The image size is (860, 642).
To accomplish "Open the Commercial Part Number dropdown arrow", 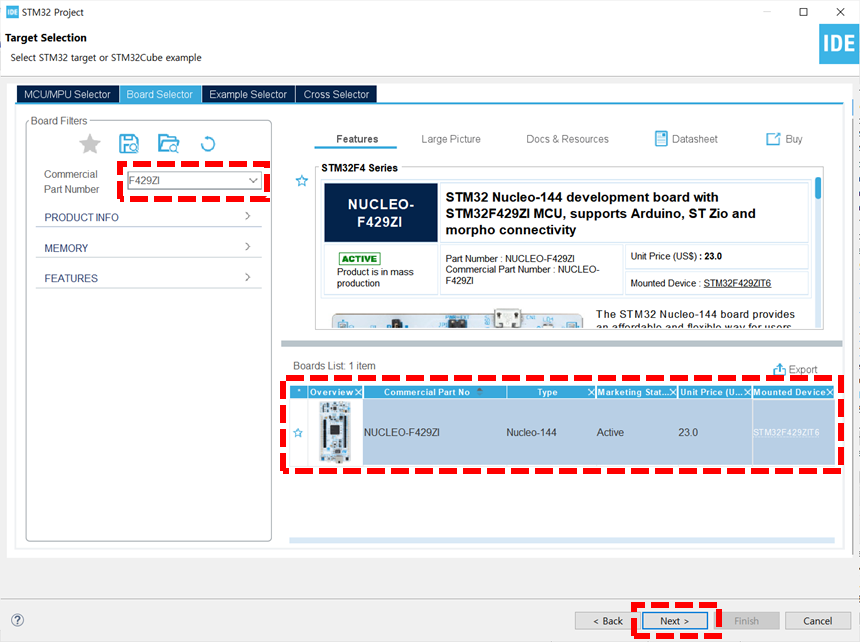I will [253, 180].
